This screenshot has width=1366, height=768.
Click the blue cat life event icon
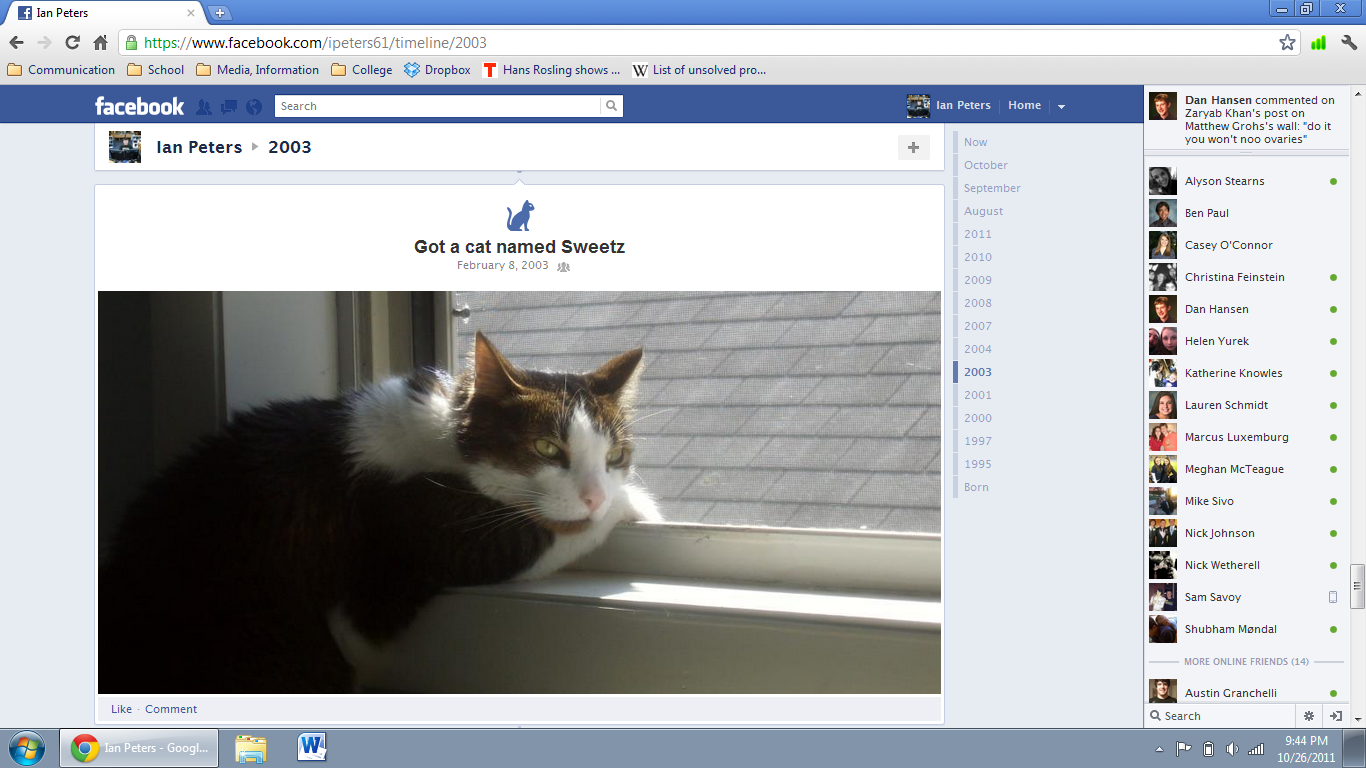click(x=520, y=216)
